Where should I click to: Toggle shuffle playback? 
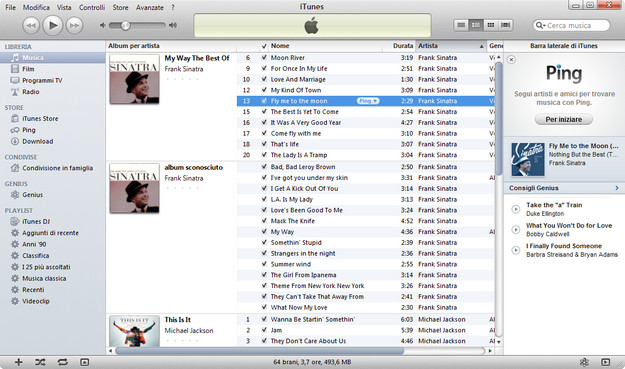40,362
